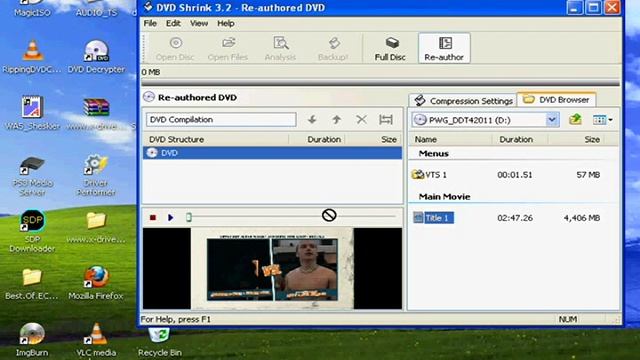Image resolution: width=640 pixels, height=360 pixels.
Task: Open the View menu
Action: click(199, 23)
